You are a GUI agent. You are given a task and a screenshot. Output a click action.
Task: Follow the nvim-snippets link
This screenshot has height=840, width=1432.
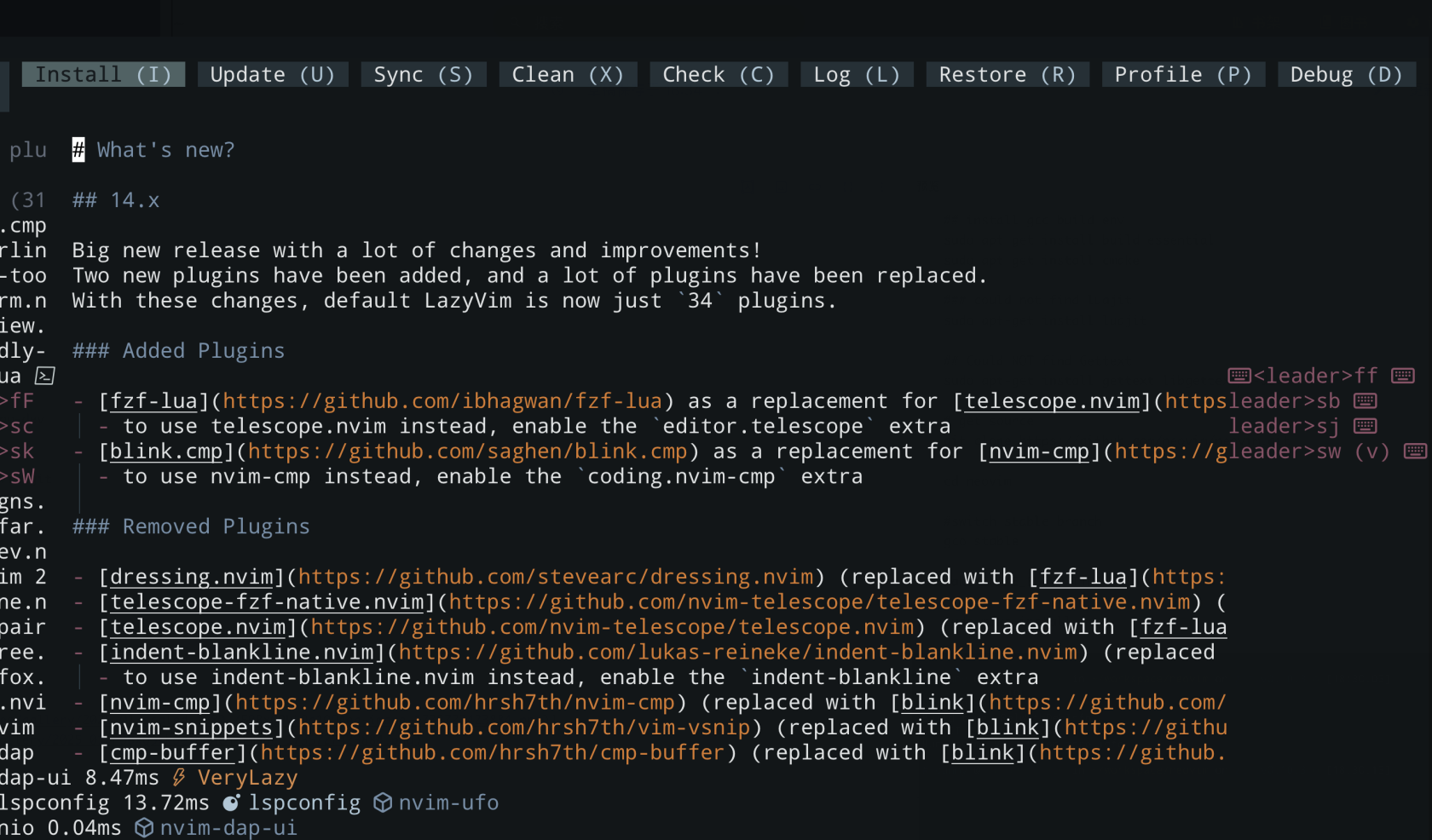coord(192,728)
